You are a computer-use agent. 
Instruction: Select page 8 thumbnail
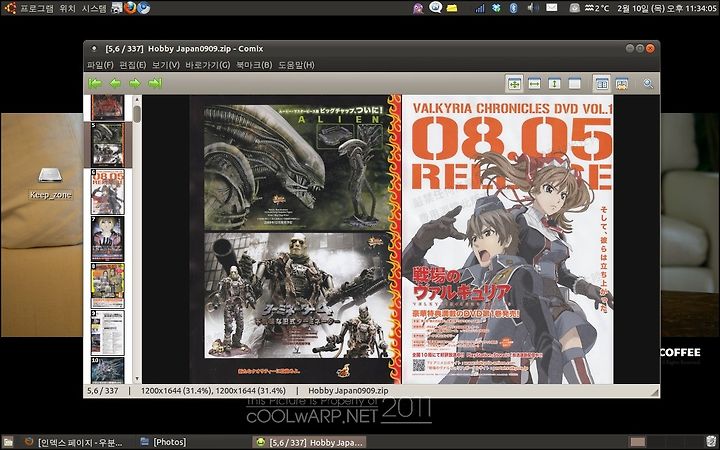tap(107, 286)
